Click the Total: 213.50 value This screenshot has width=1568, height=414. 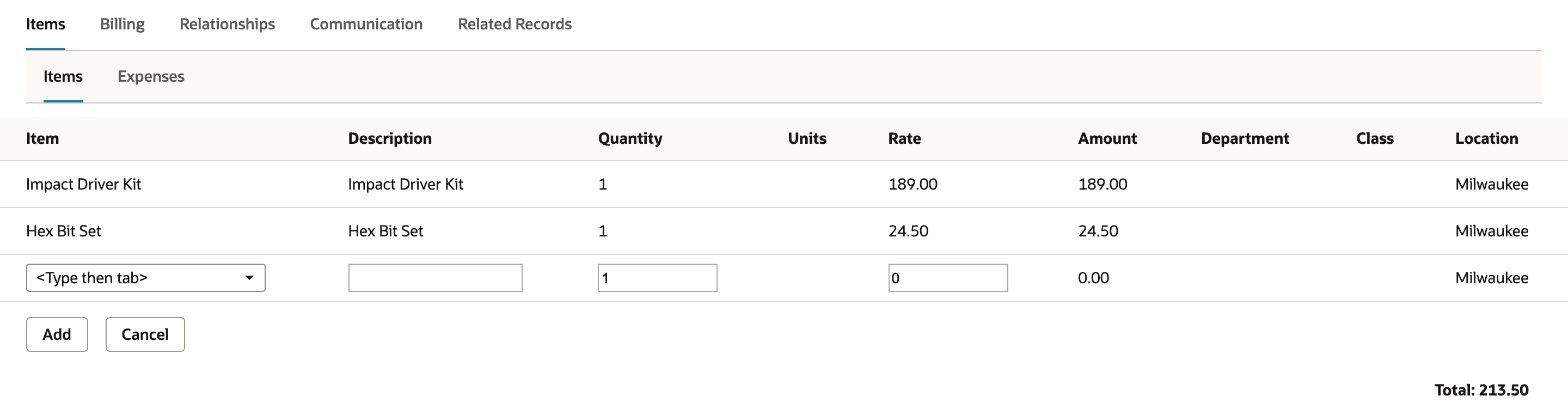click(1481, 390)
